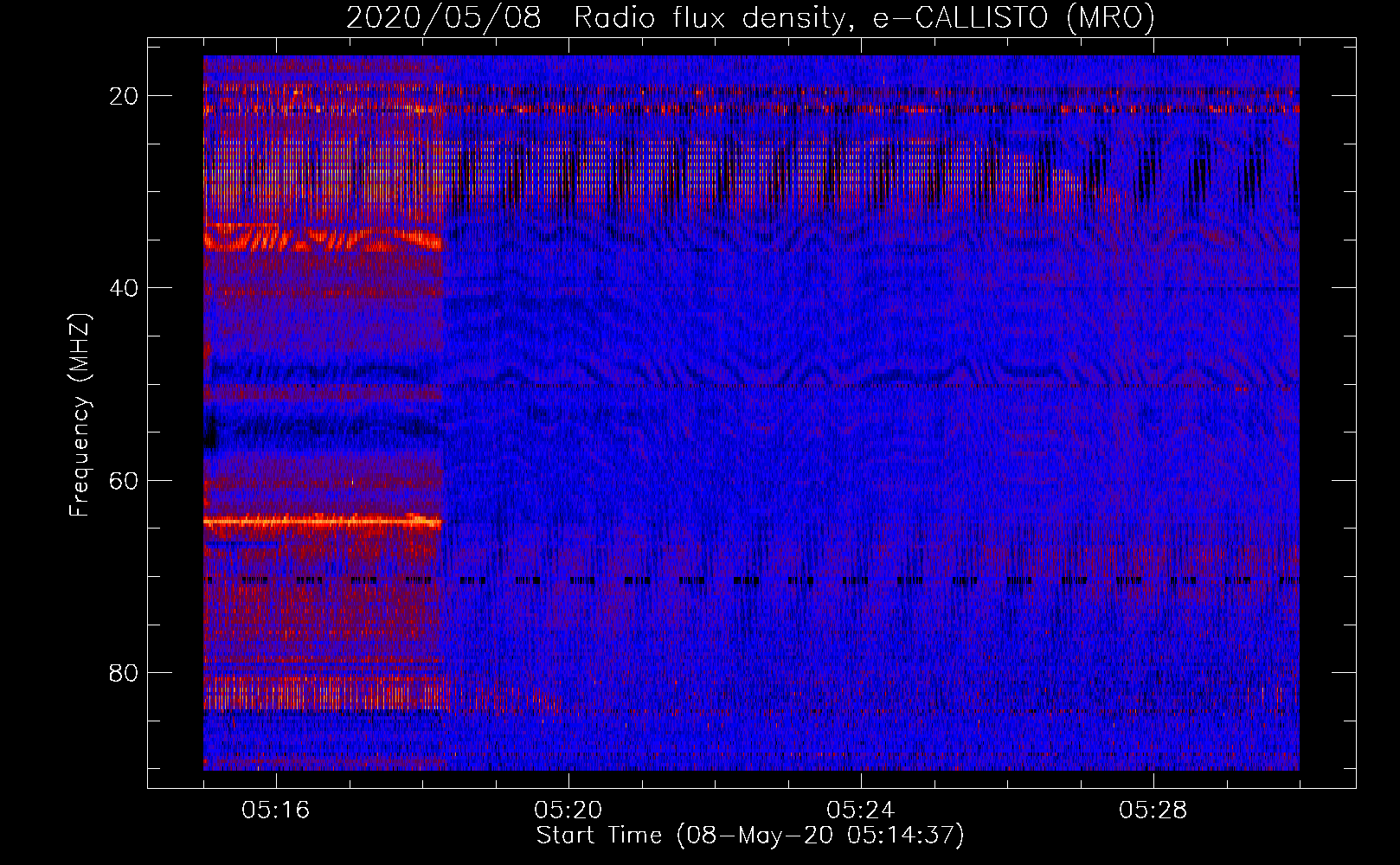The height and width of the screenshot is (865, 1400).
Task: Click the 05:20 time axis label
Action: [568, 811]
